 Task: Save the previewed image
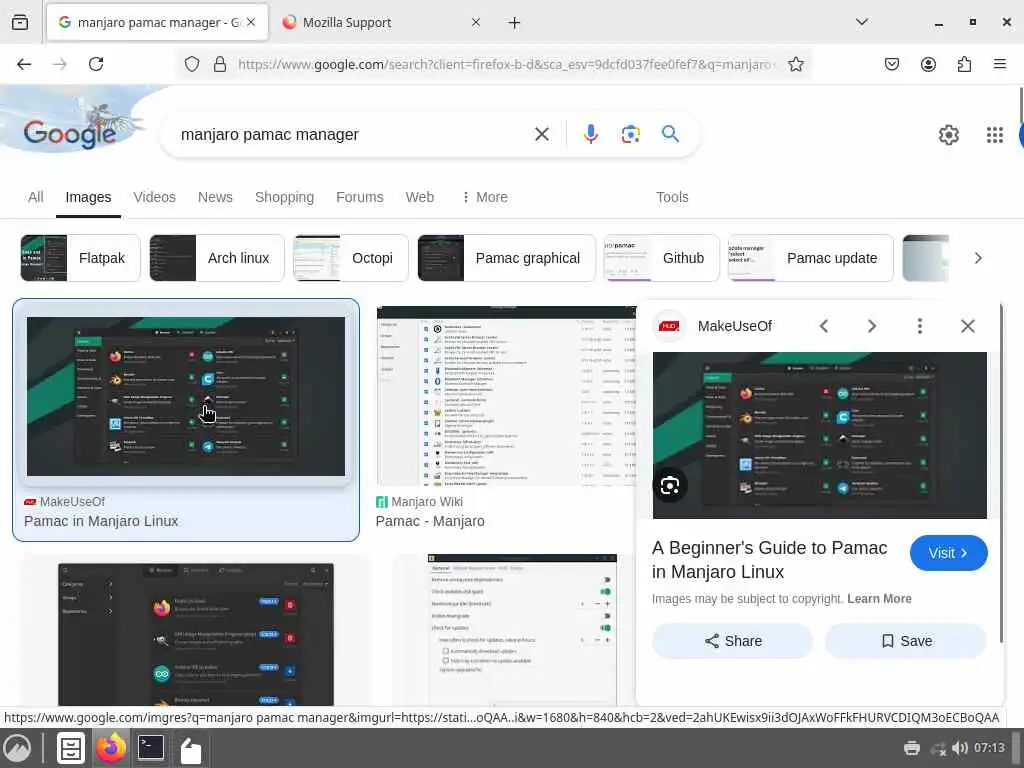(906, 641)
